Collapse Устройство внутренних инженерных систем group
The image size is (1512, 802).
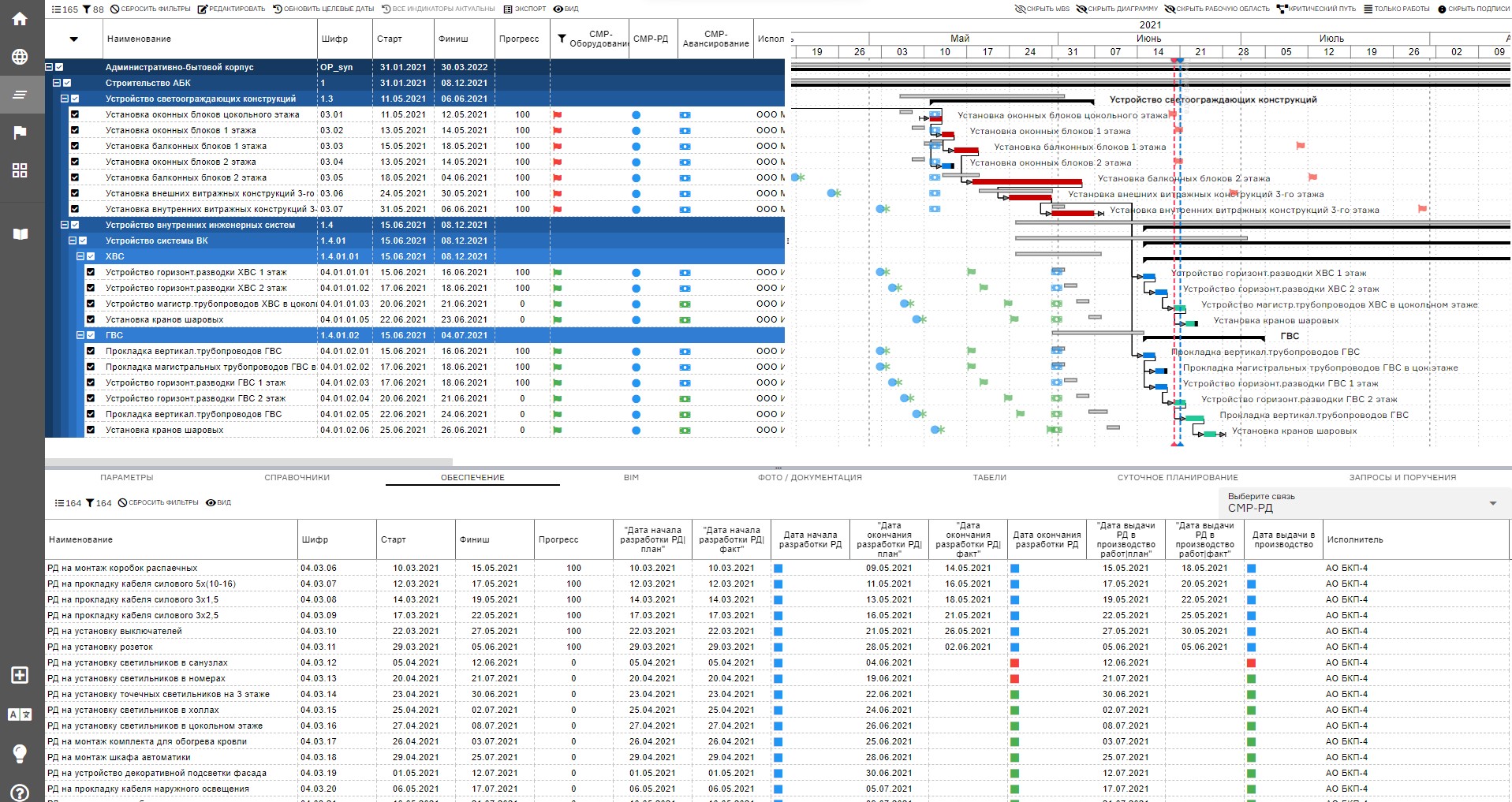65,225
